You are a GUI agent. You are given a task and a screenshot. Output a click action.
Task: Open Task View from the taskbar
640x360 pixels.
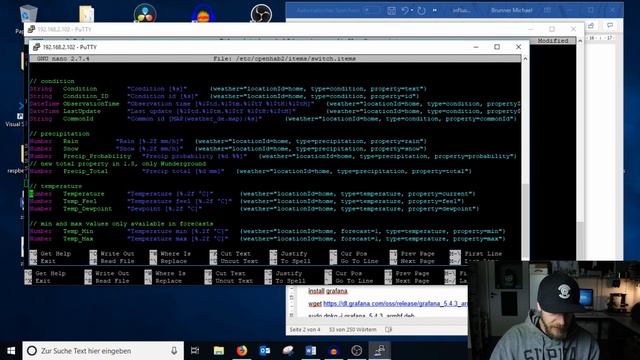point(195,351)
